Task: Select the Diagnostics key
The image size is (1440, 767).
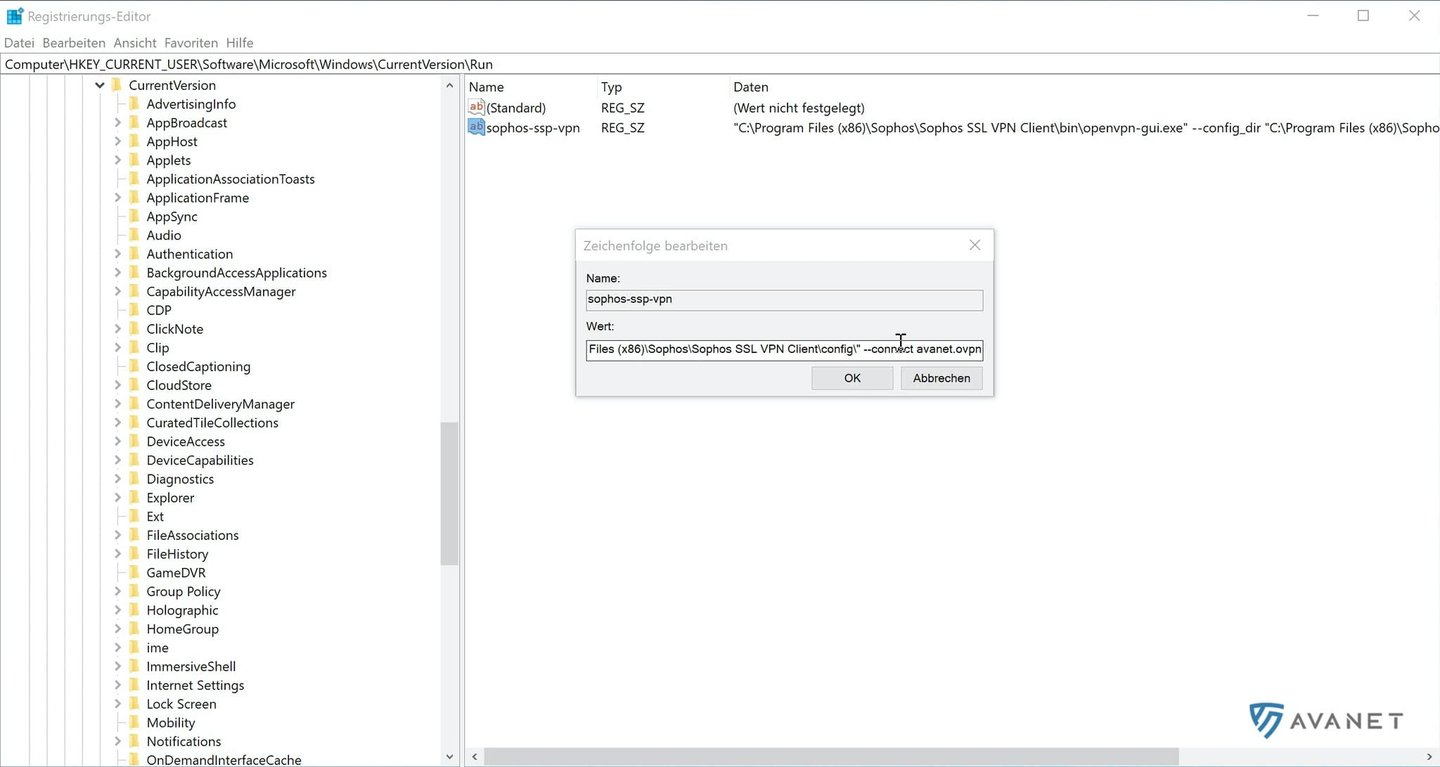Action: coord(180,479)
